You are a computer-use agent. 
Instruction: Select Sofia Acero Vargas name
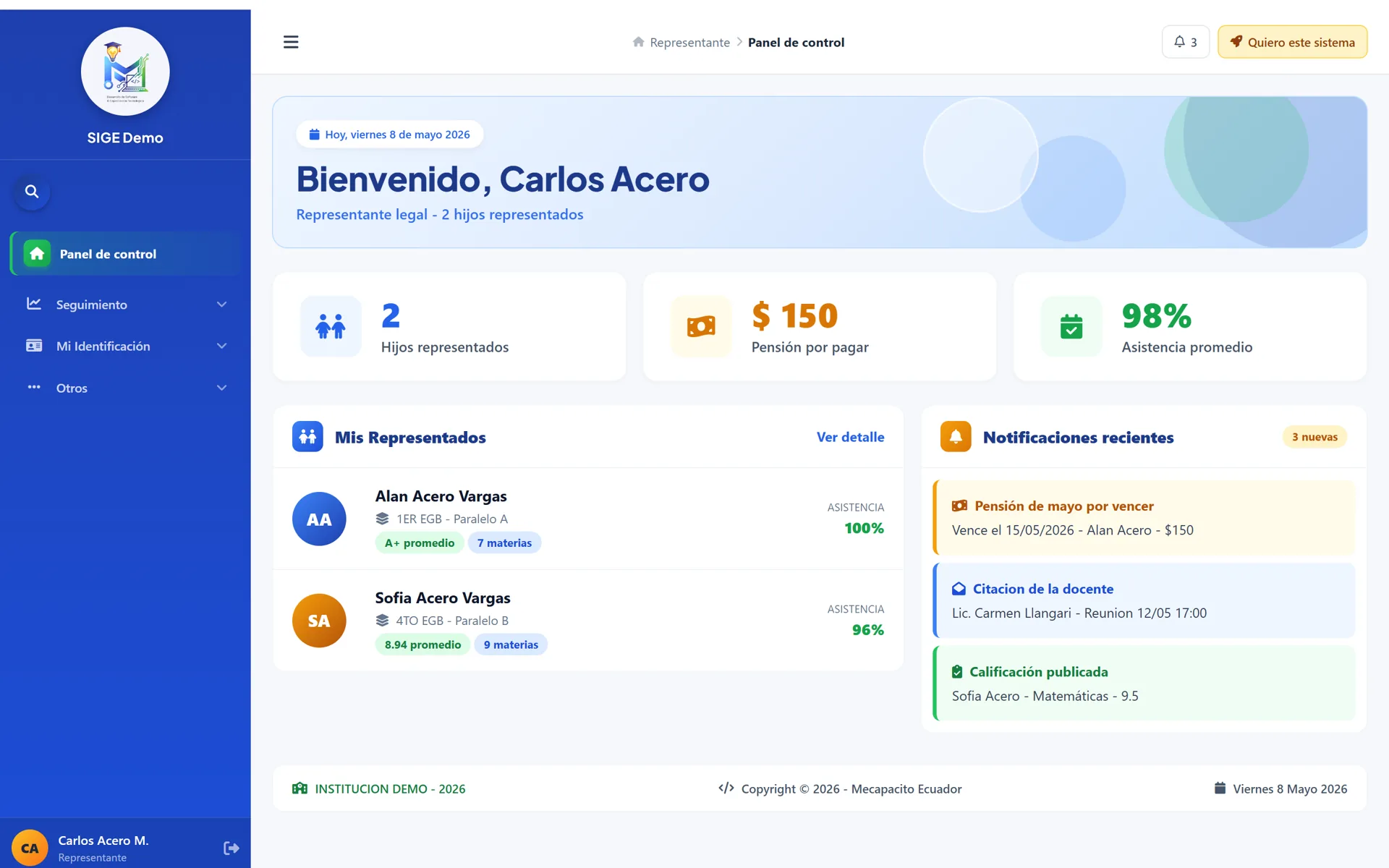click(443, 598)
